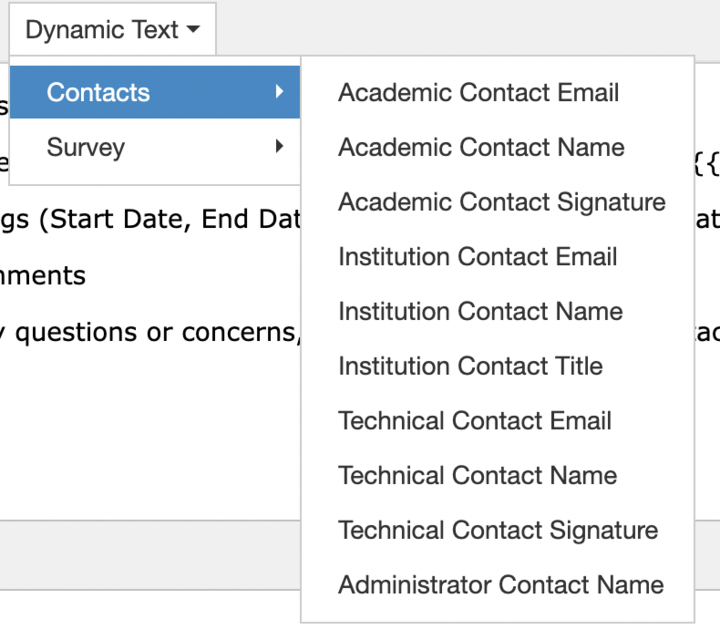This screenshot has width=720, height=640.
Task: Select Institution Contact Name
Action: [x=480, y=311]
